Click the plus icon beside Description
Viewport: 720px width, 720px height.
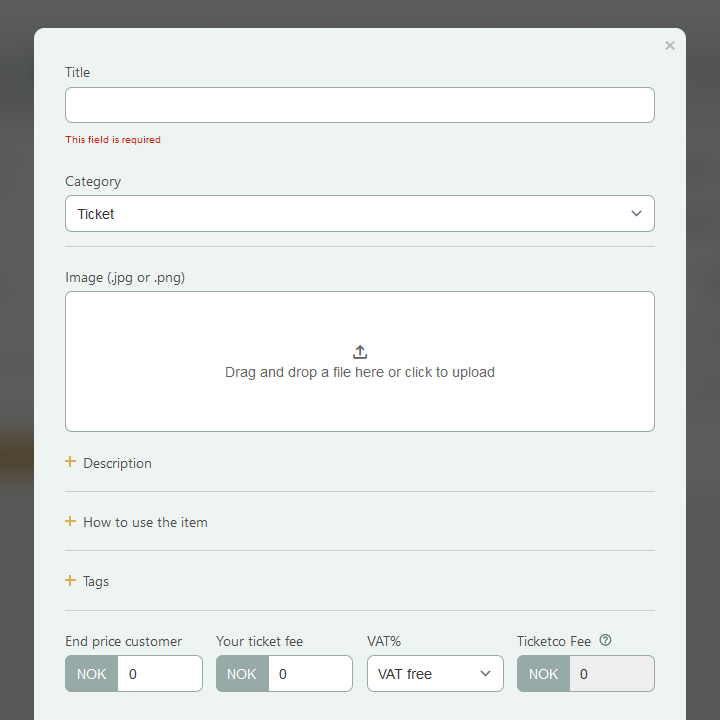click(x=70, y=462)
